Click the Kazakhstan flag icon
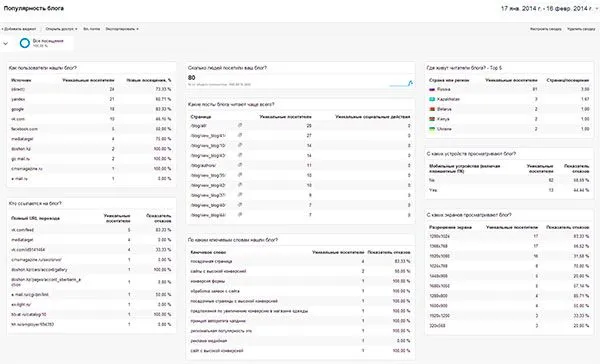The height and width of the screenshot is (364, 600). (x=432, y=99)
